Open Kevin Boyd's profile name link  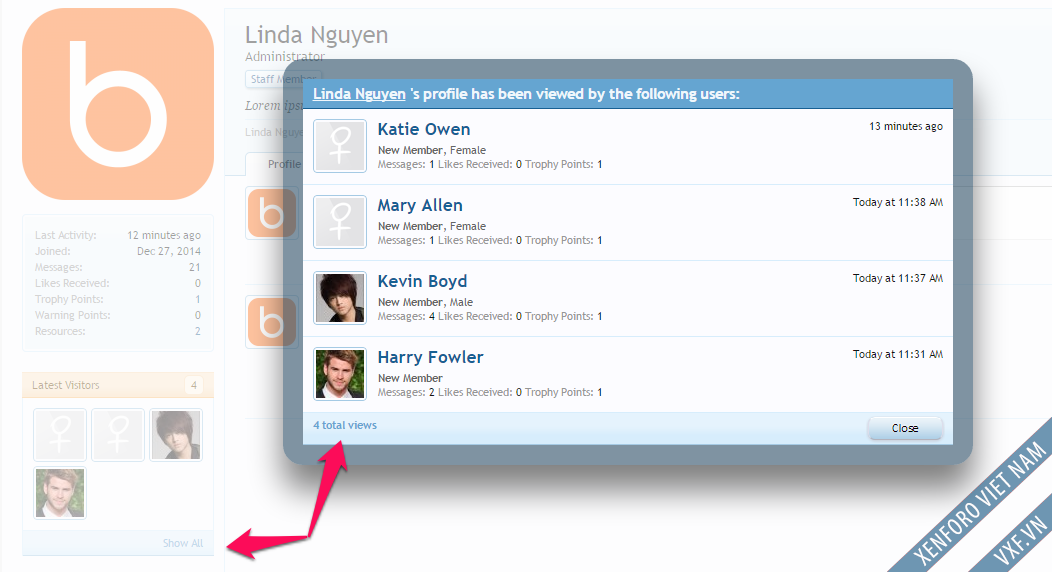[422, 281]
